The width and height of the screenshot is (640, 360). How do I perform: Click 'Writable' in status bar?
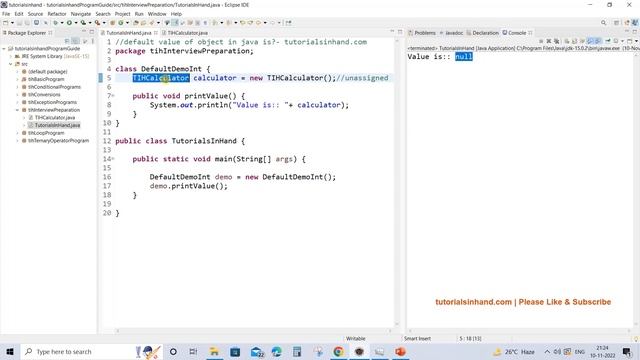coord(356,338)
